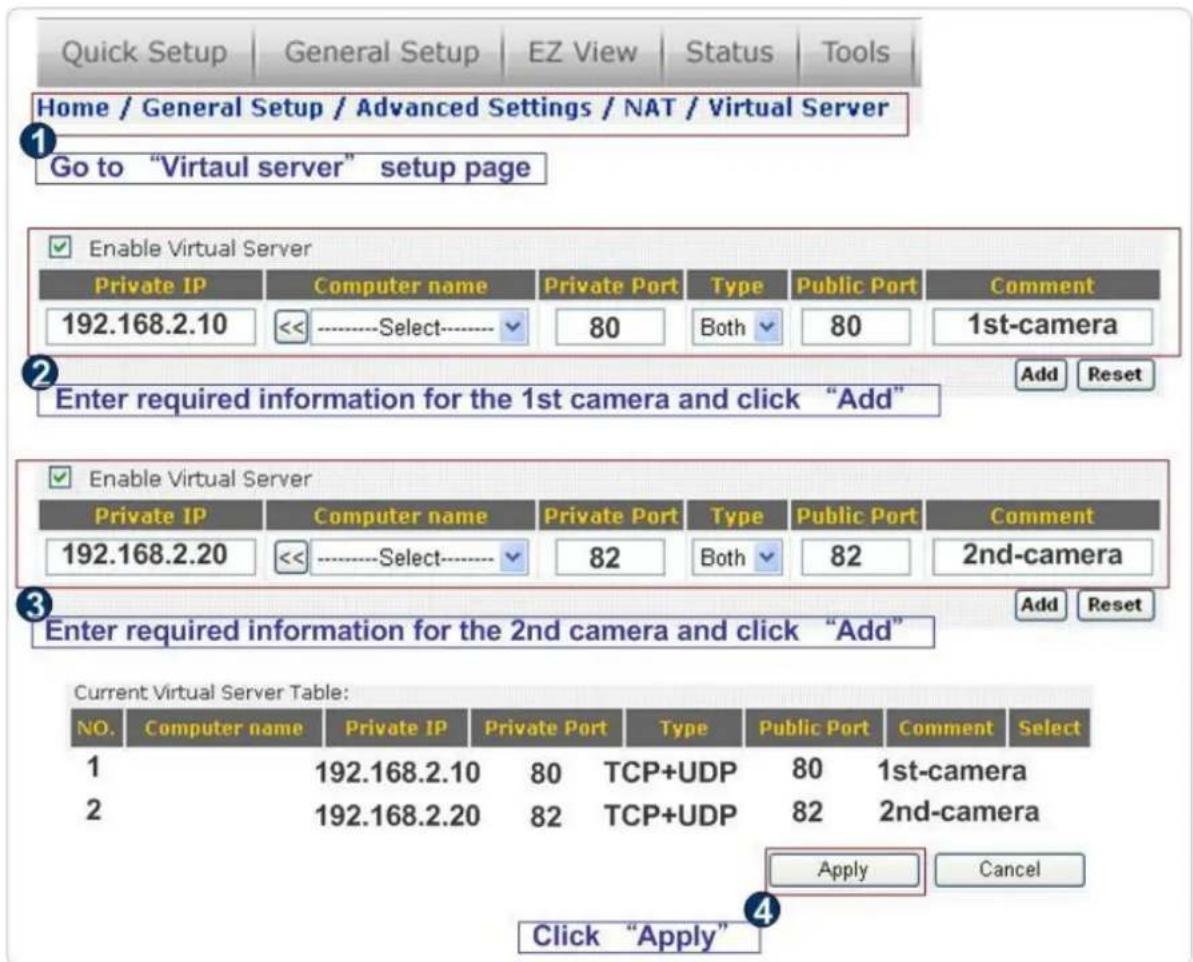
Task: Click Reset button below the 2nd-camera row
Action: [1115, 605]
